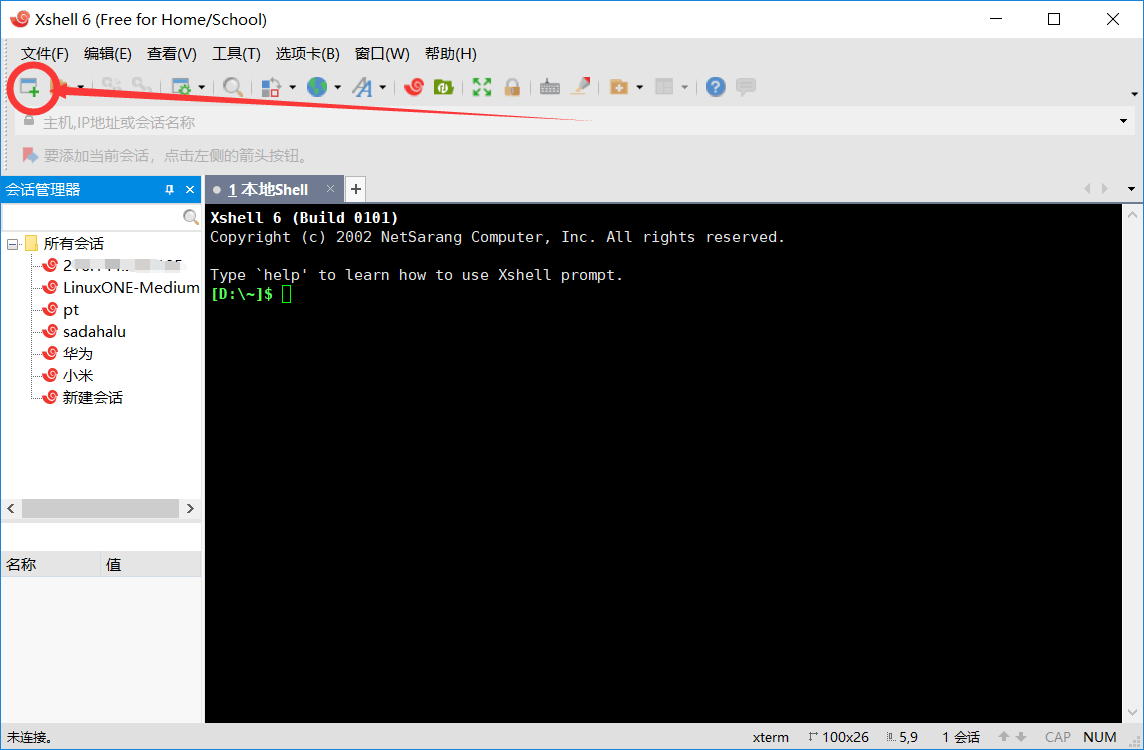1144x750 pixels.
Task: Open the virtual keyboard icon
Action: click(x=549, y=87)
